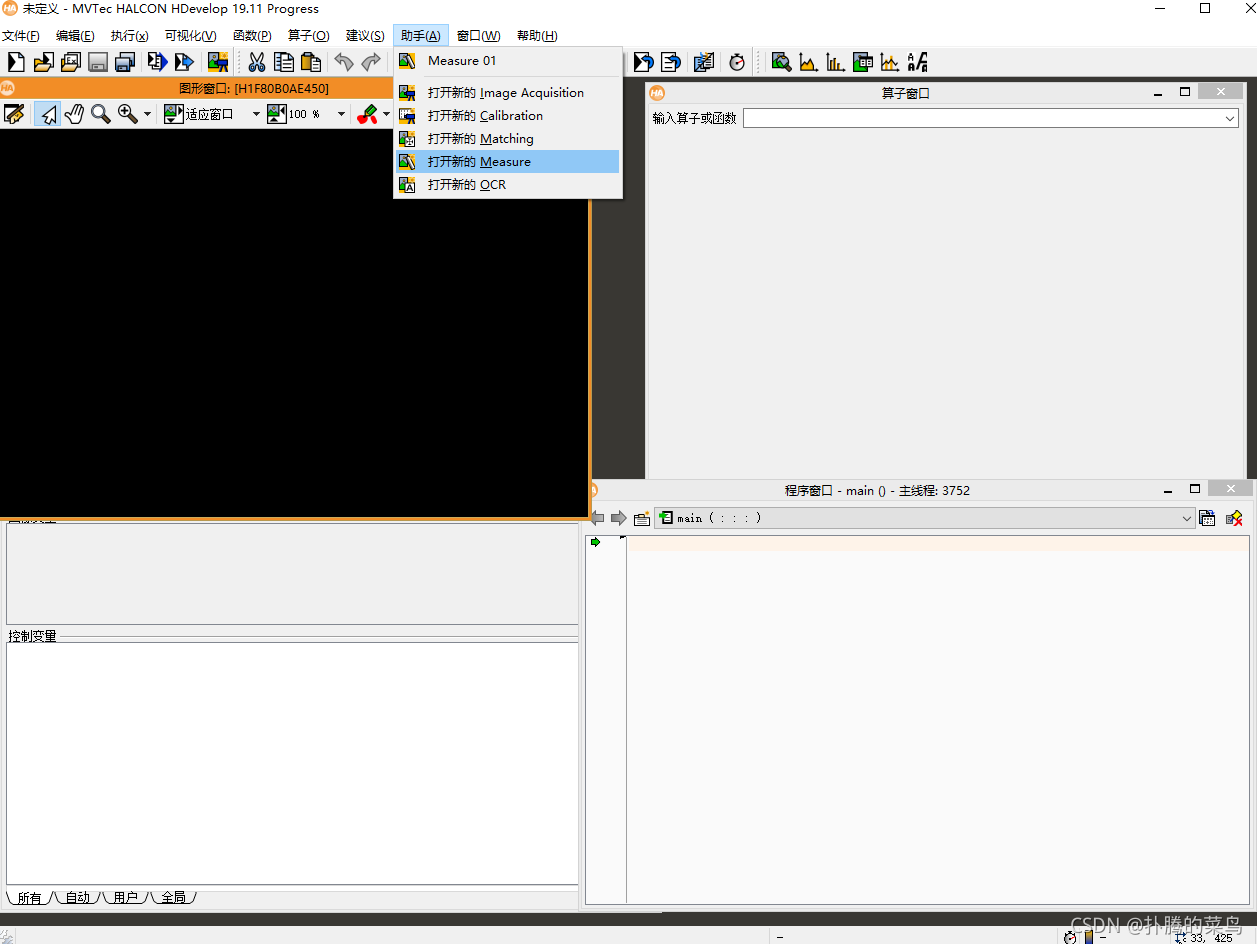Screen dimensions: 1257x944
Task: Click the zoom-in plus magnifier icon
Action: point(128,114)
